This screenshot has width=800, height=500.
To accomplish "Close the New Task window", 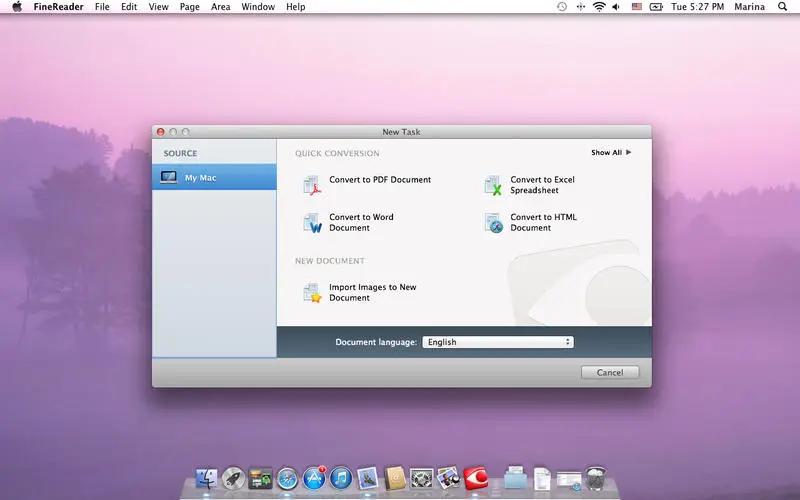I will coord(161,132).
